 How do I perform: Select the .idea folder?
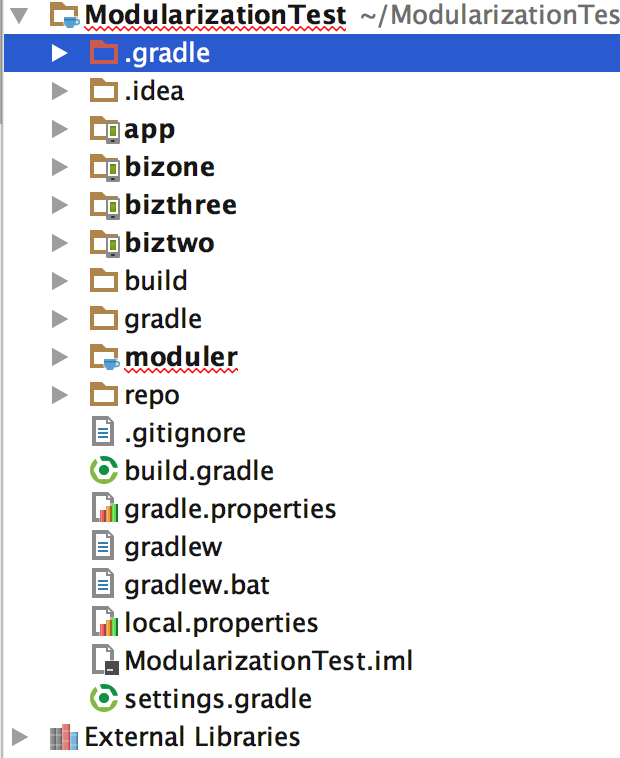pyautogui.click(x=154, y=91)
